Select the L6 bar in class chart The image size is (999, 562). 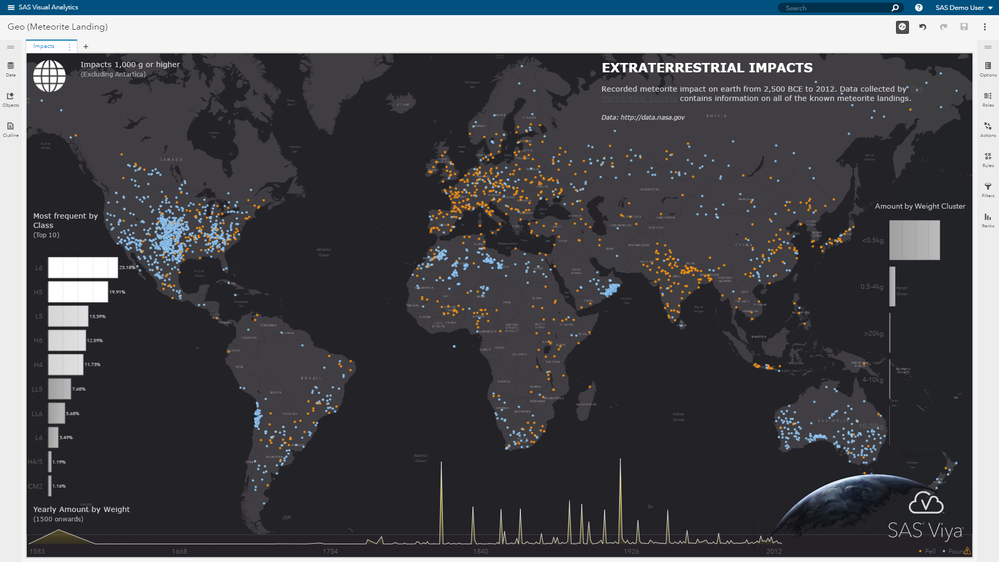click(x=83, y=268)
